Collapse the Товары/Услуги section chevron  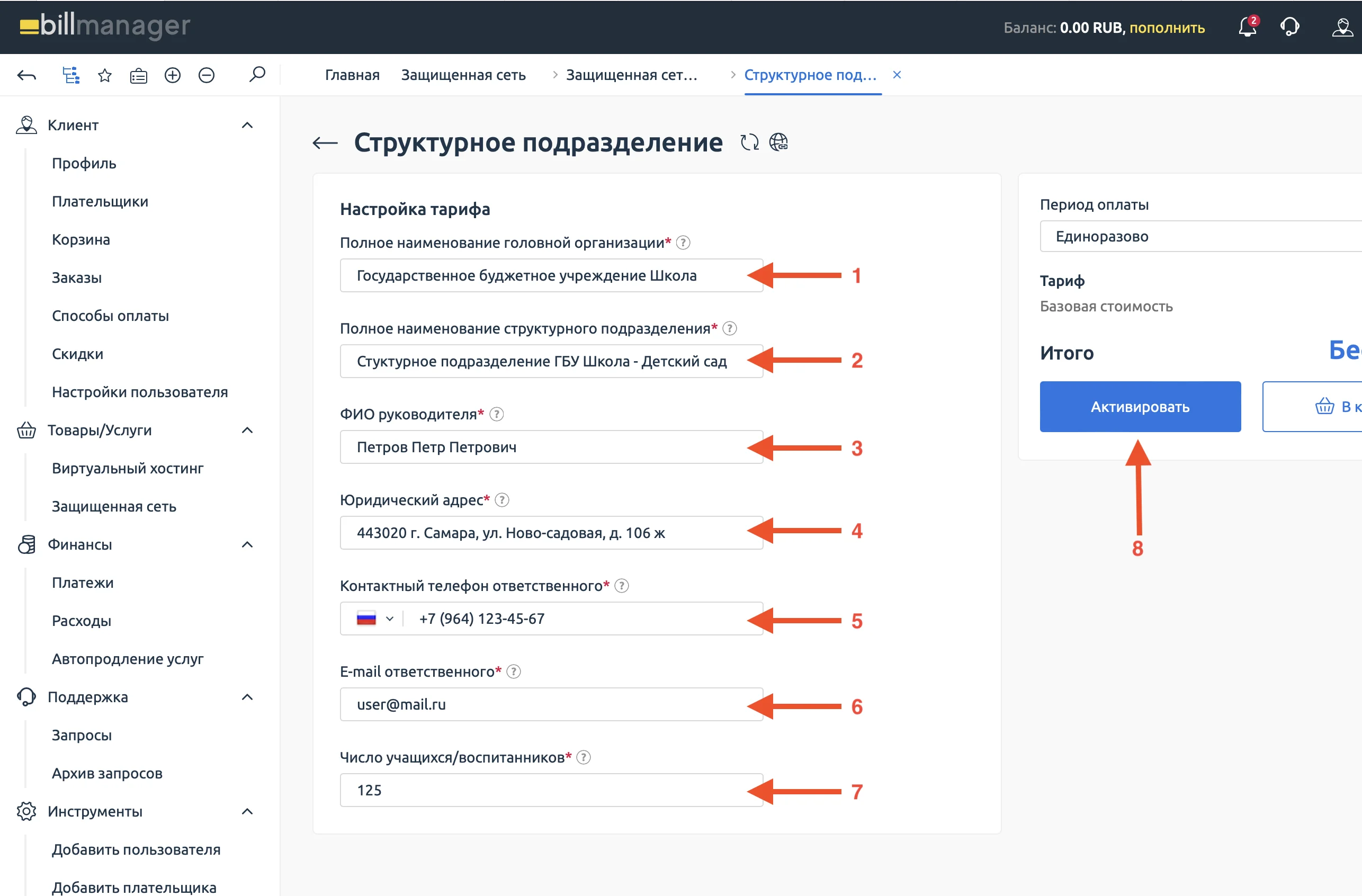(247, 429)
